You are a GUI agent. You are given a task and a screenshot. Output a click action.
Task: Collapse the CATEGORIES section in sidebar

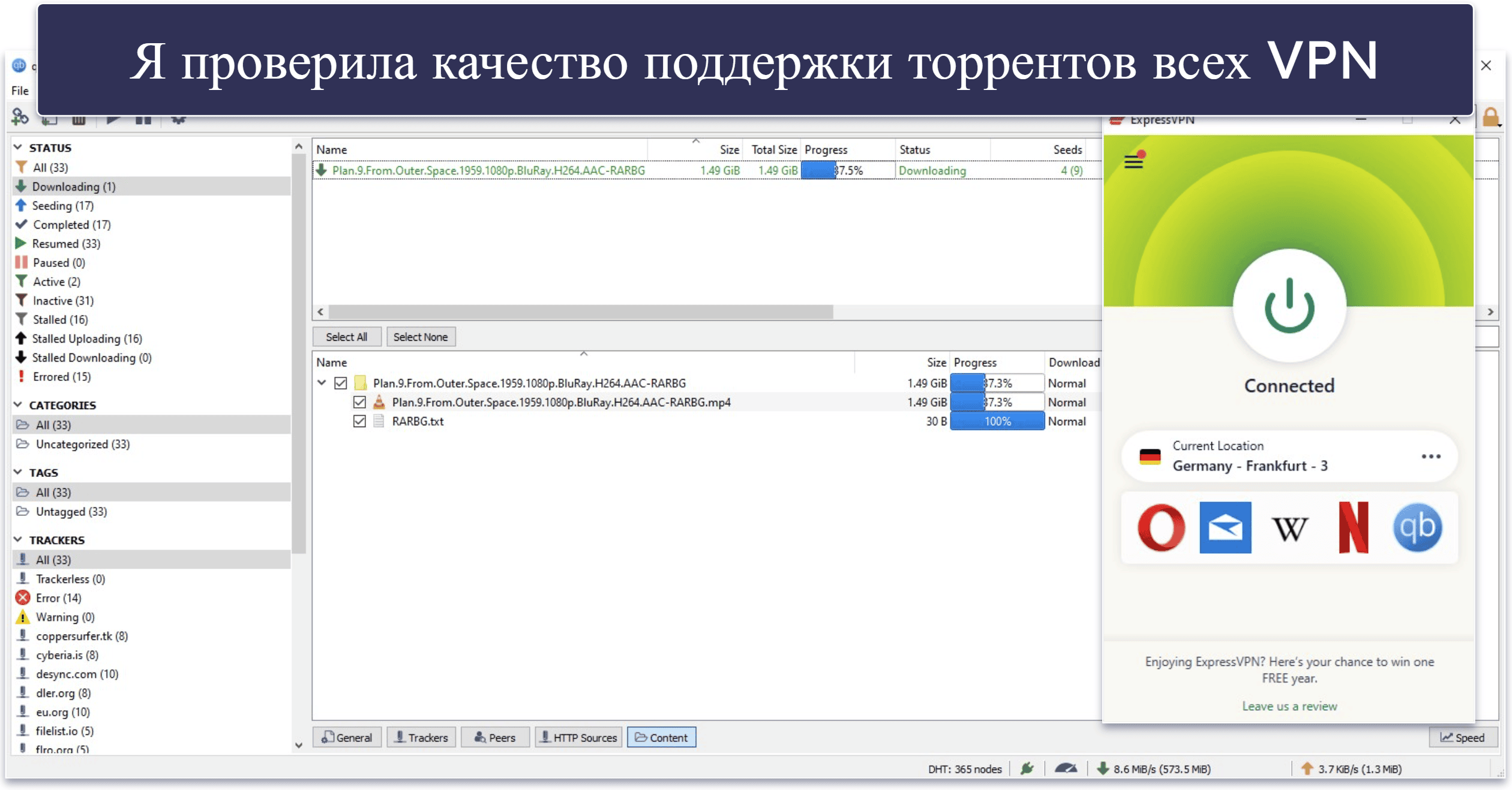18,404
